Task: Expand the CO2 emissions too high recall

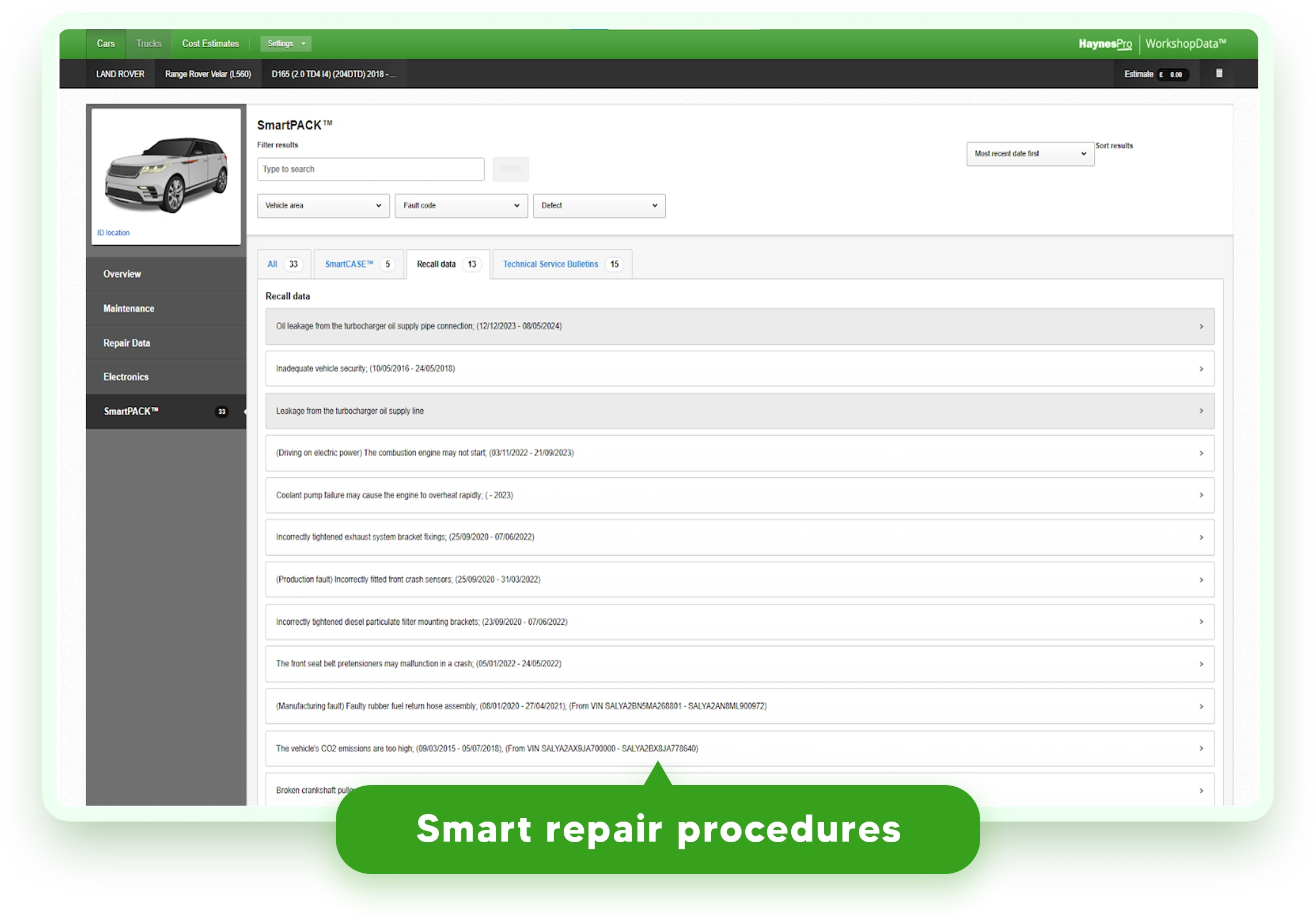Action: tap(739, 748)
